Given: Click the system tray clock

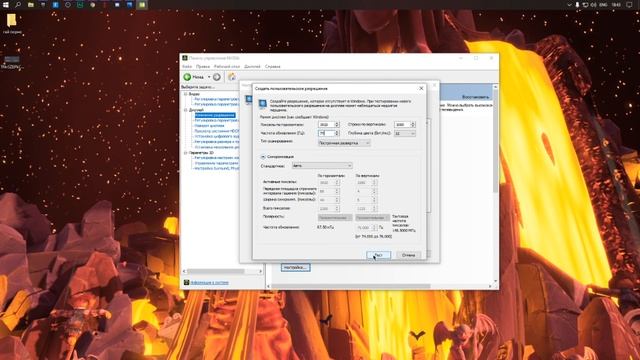Looking at the screenshot, I should [616, 4].
